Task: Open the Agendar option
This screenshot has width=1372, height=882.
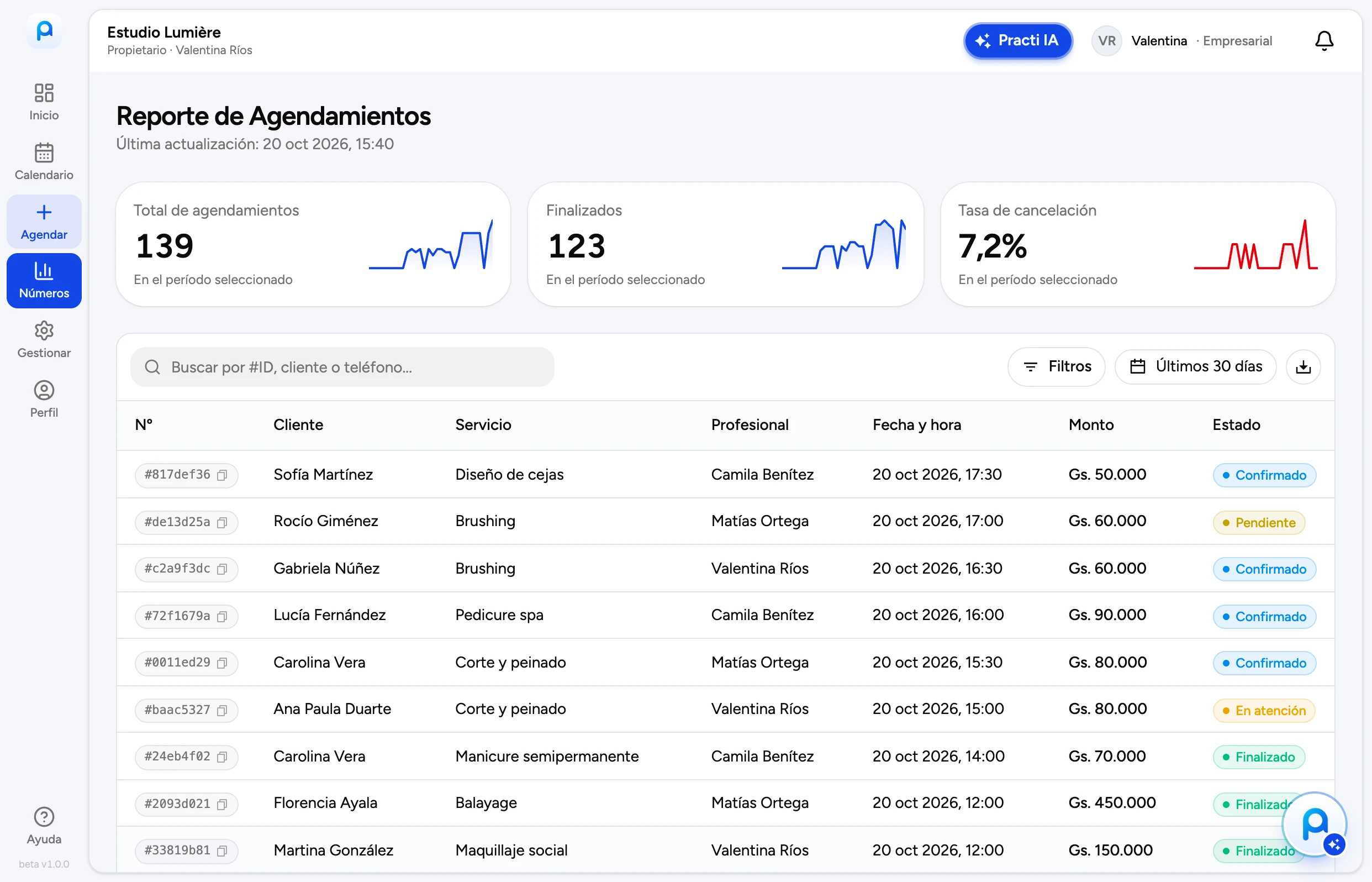Action: [x=44, y=222]
